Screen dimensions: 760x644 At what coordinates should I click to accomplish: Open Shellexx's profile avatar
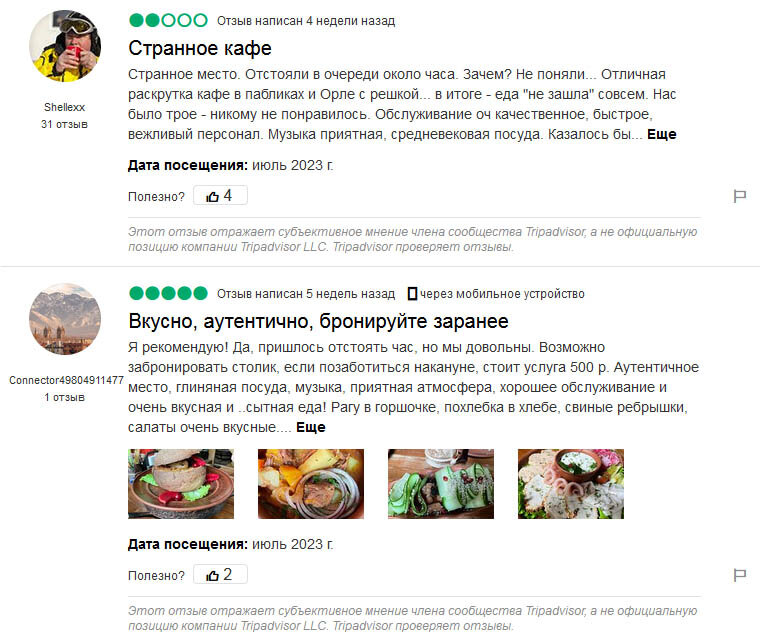(x=65, y=46)
